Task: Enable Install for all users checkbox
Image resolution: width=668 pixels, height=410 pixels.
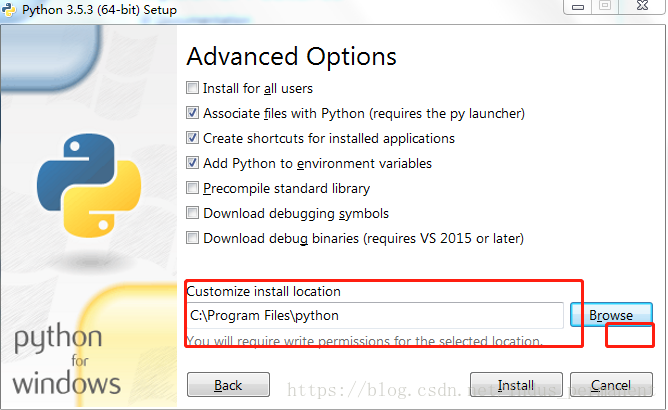Action: [x=192, y=88]
